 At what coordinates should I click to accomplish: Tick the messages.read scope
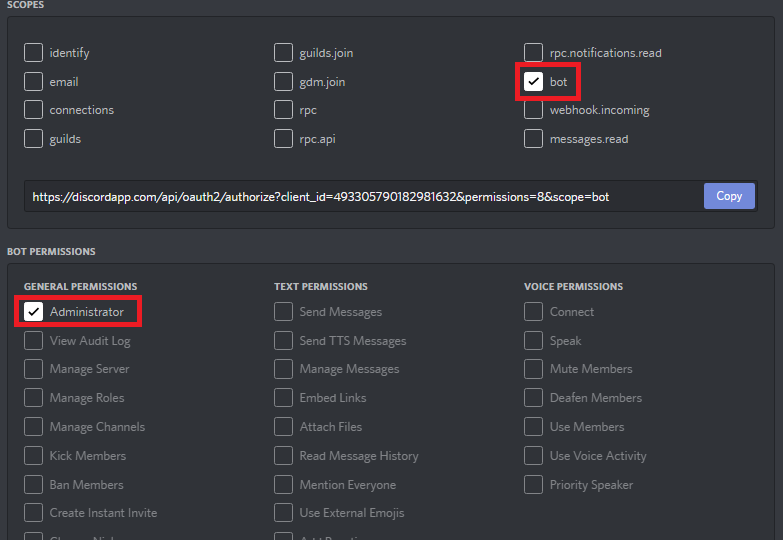point(533,139)
